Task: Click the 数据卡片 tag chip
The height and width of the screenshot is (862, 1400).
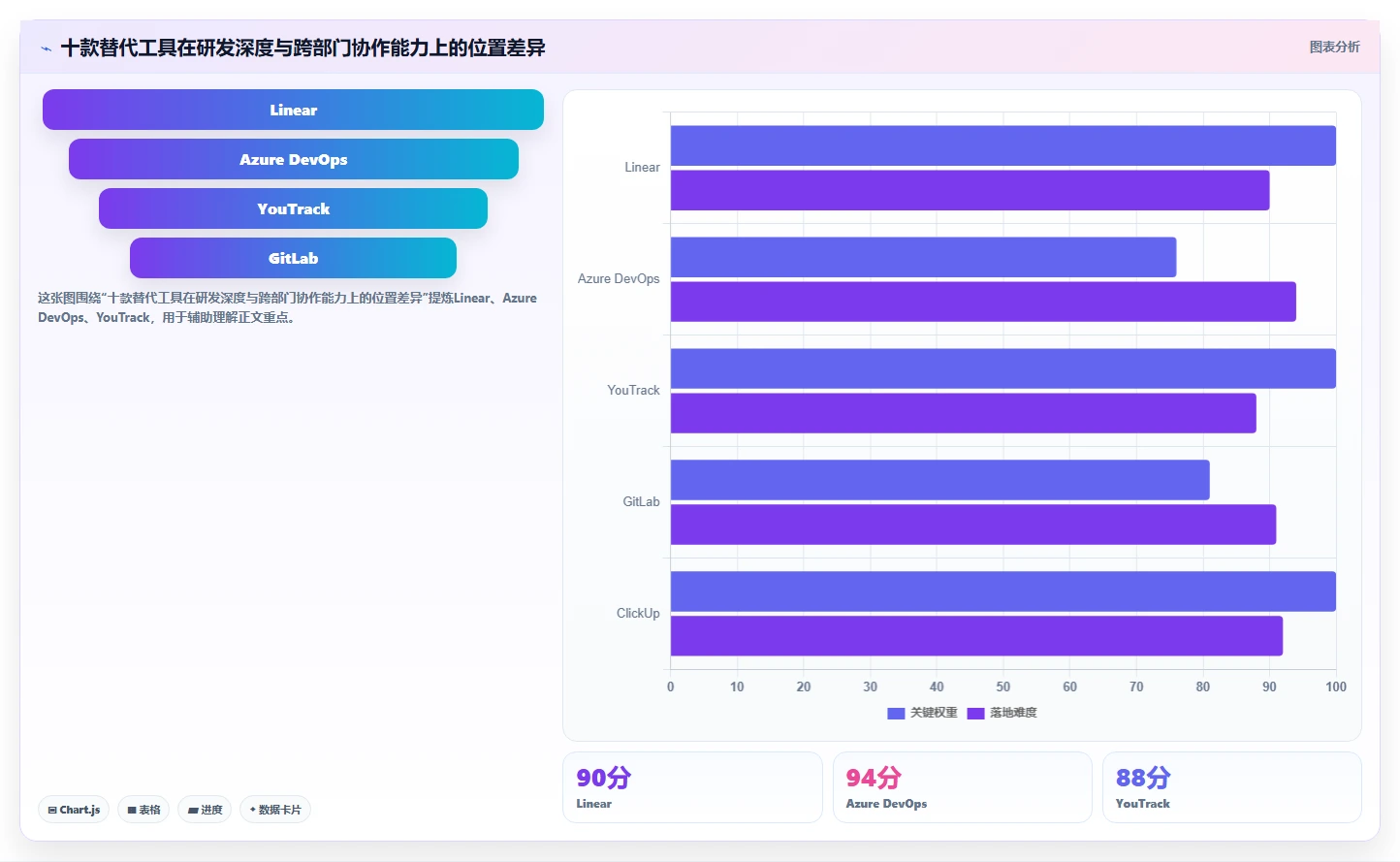Action: pyautogui.click(x=275, y=810)
